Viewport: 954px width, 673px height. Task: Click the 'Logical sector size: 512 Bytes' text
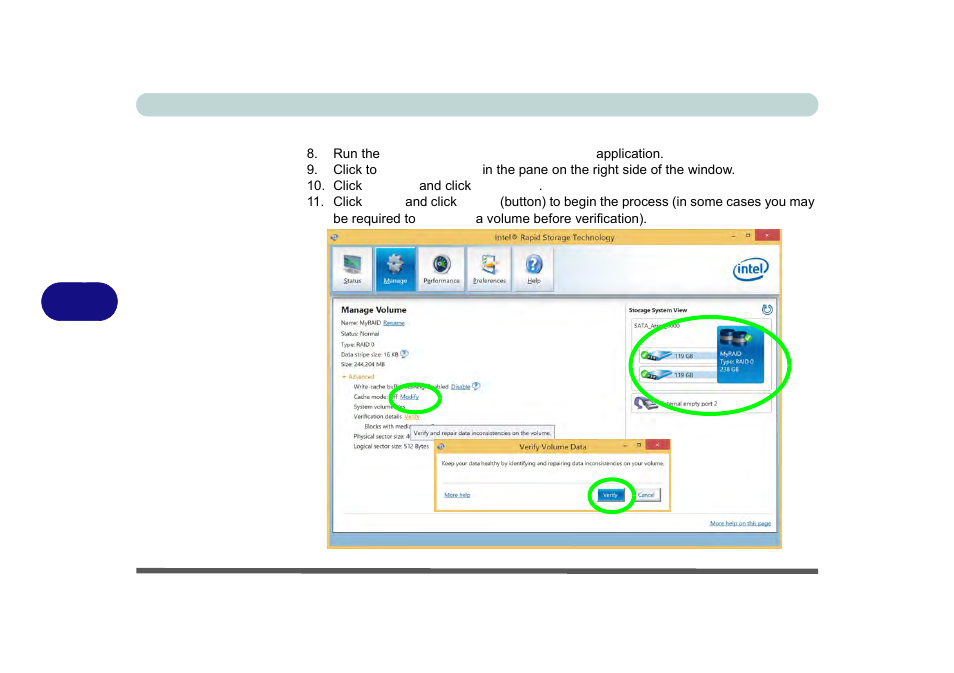click(x=391, y=446)
